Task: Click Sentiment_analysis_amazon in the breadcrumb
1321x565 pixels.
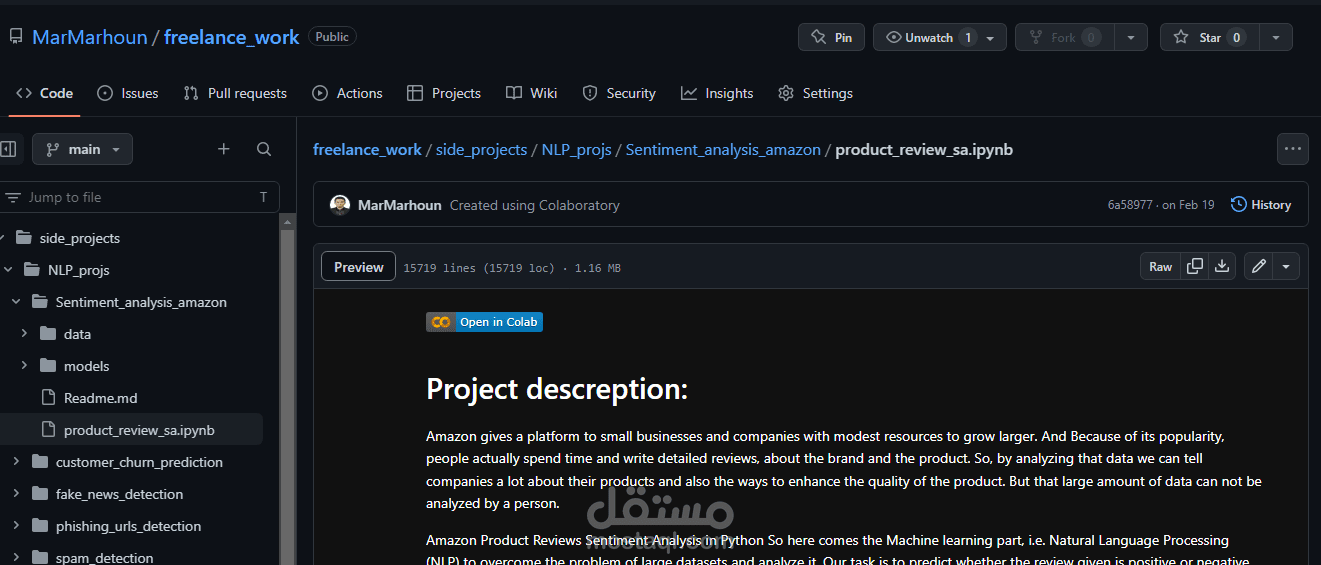Action: (x=723, y=149)
